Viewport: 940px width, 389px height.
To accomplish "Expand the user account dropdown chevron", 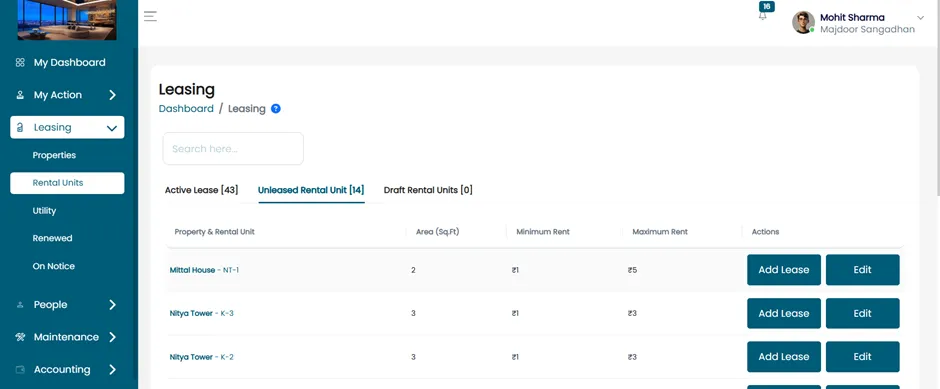I will (x=921, y=17).
